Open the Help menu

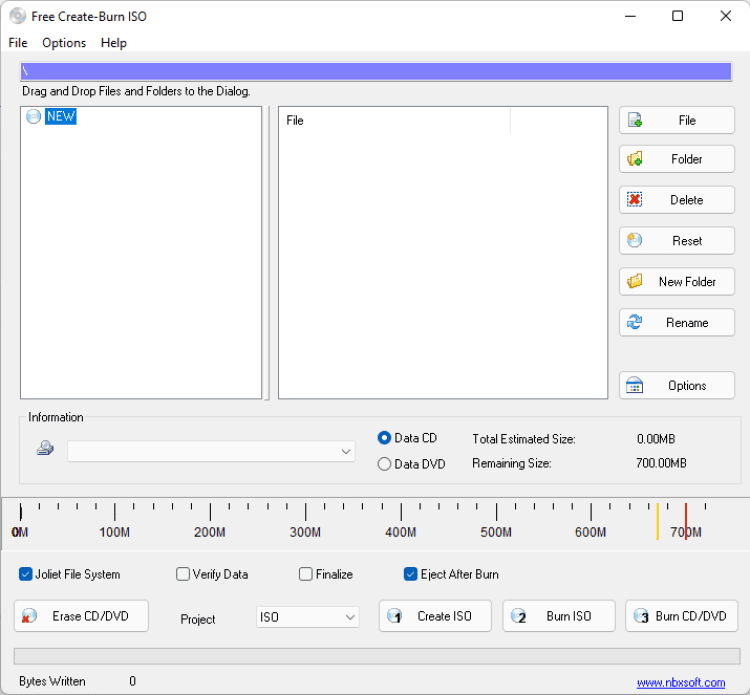point(113,43)
